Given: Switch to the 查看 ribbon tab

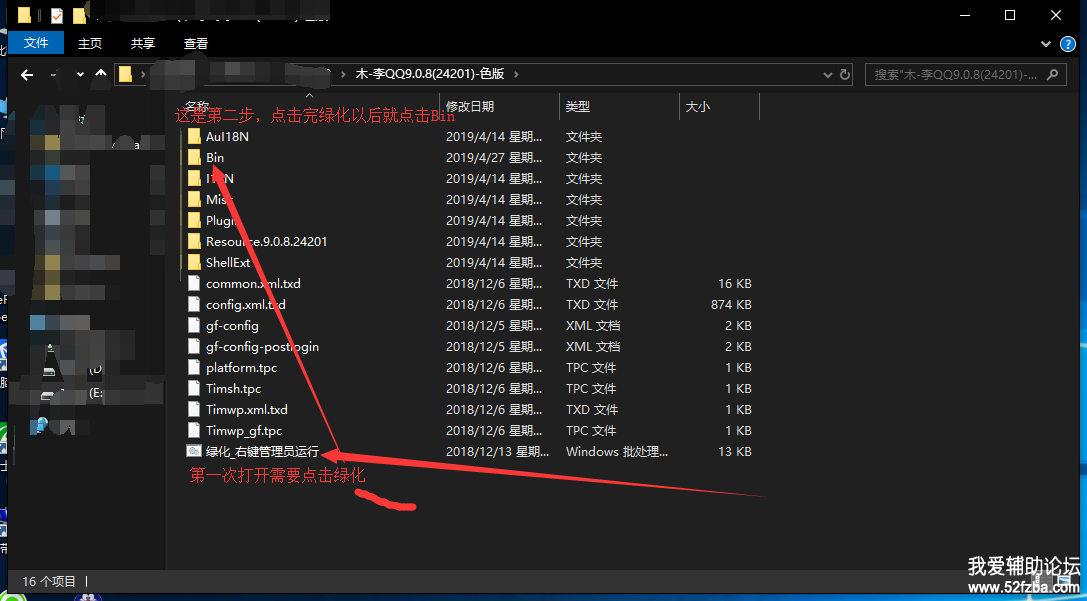Looking at the screenshot, I should 195,43.
